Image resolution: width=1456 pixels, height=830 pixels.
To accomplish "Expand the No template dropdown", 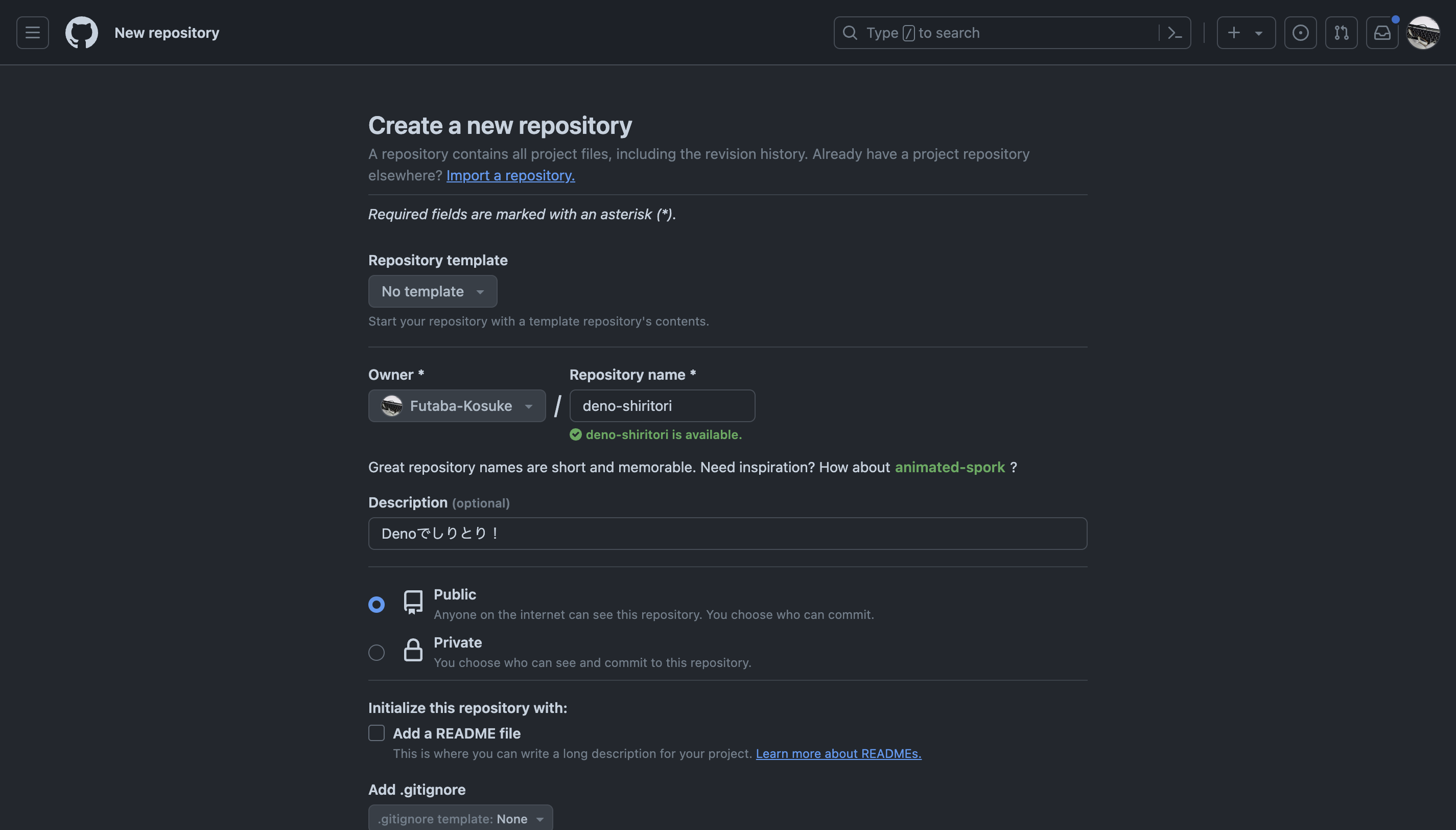I will pyautogui.click(x=432, y=291).
